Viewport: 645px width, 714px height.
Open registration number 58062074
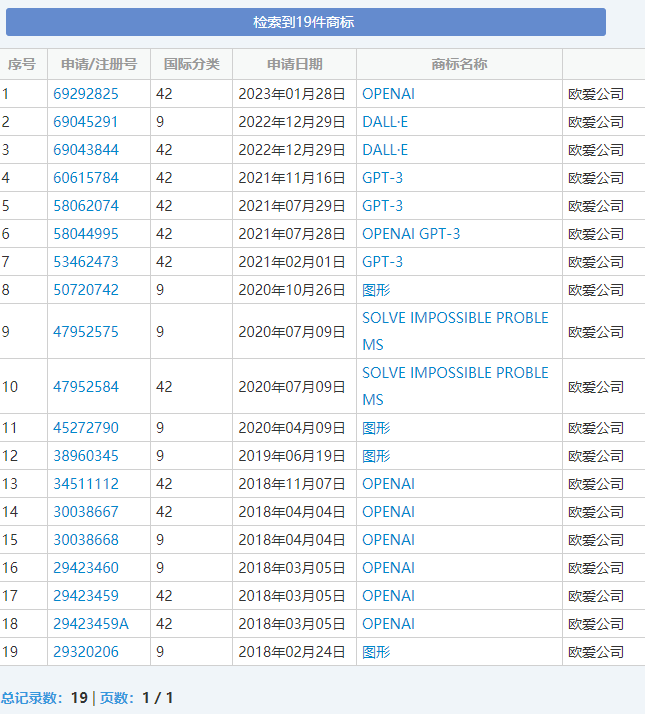pyautogui.click(x=86, y=206)
